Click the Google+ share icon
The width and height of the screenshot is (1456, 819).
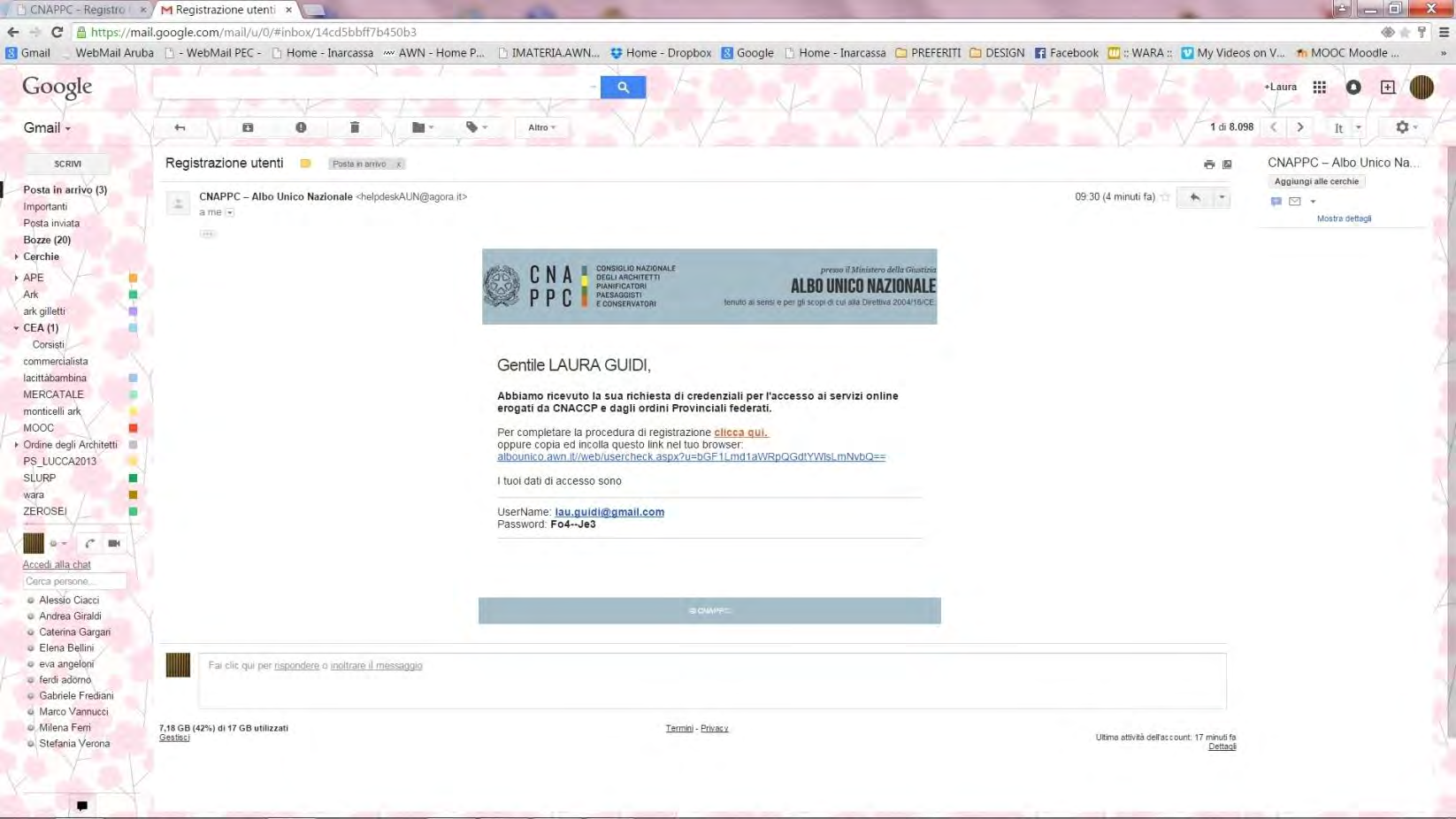tap(1387, 87)
